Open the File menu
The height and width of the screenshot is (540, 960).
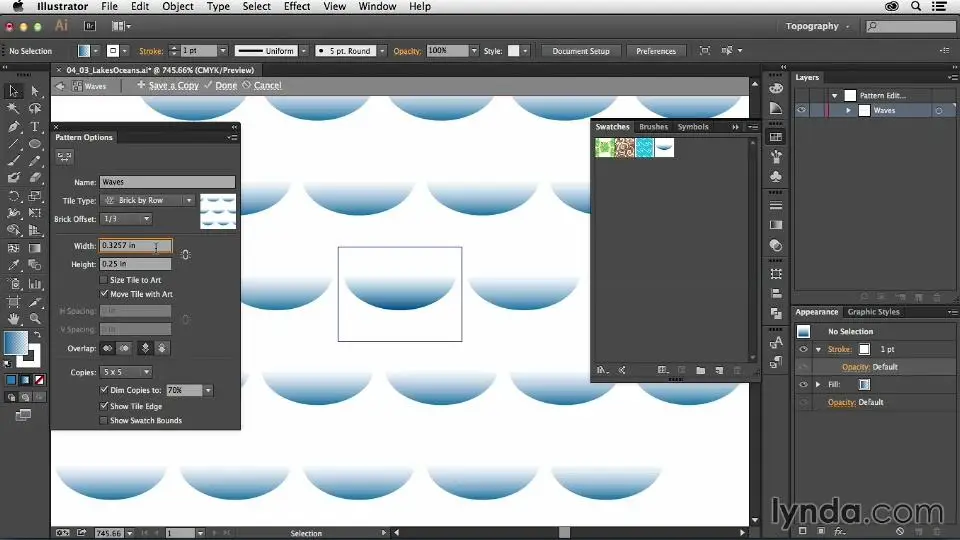(110, 6)
